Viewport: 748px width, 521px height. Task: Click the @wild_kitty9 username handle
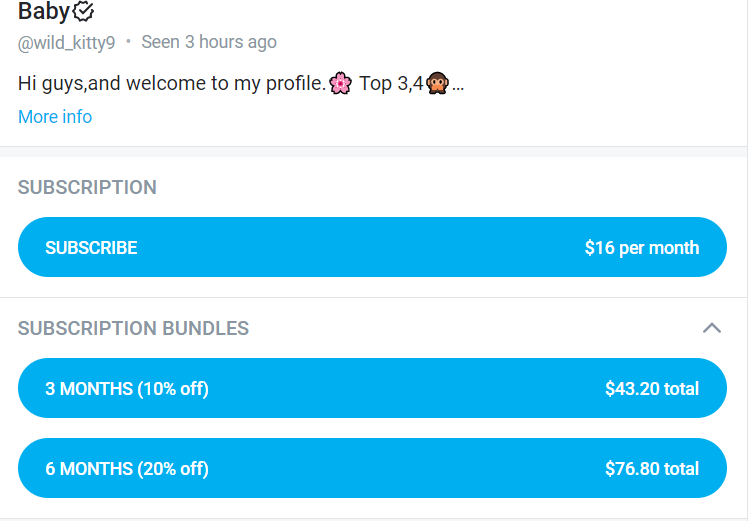tap(67, 42)
